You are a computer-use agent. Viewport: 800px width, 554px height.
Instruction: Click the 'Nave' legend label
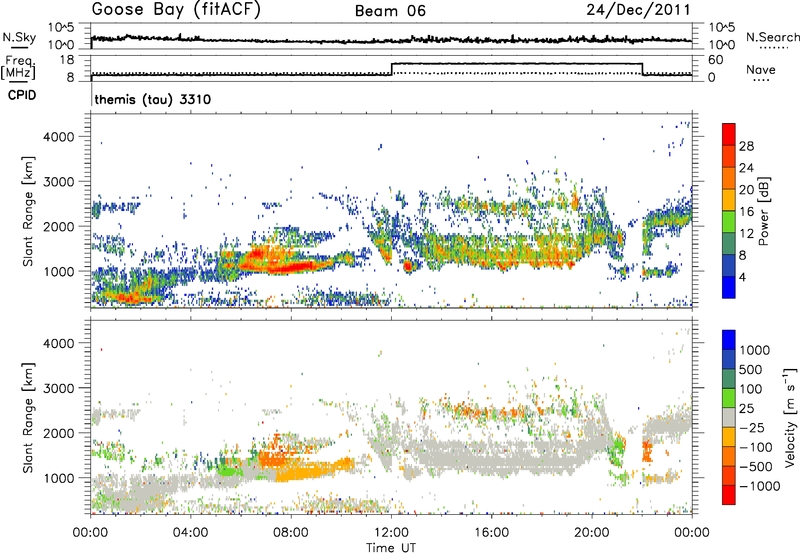click(x=761, y=69)
